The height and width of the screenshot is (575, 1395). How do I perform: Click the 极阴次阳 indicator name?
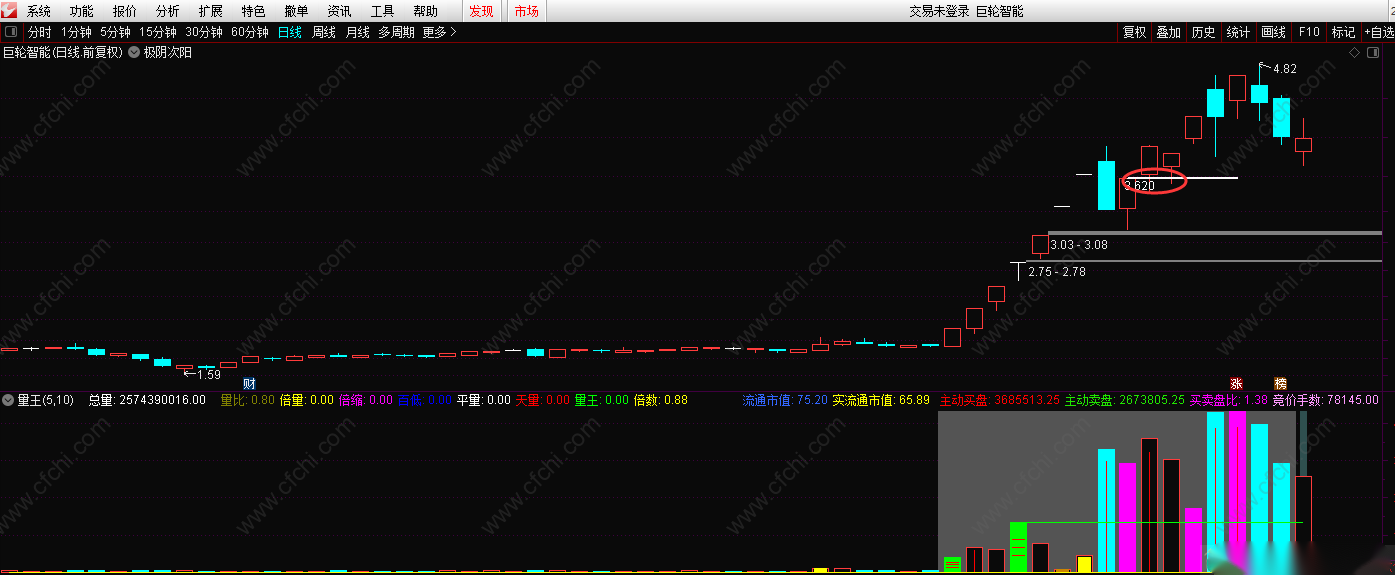[168, 52]
